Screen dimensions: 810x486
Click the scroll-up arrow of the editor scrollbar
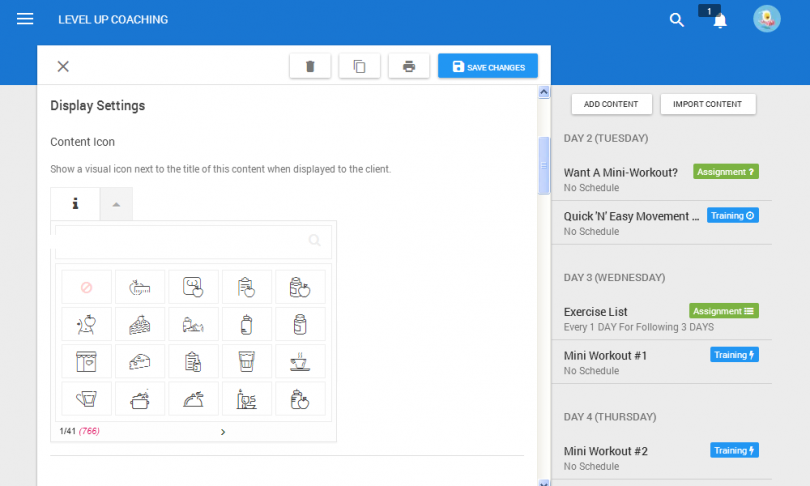coord(543,92)
